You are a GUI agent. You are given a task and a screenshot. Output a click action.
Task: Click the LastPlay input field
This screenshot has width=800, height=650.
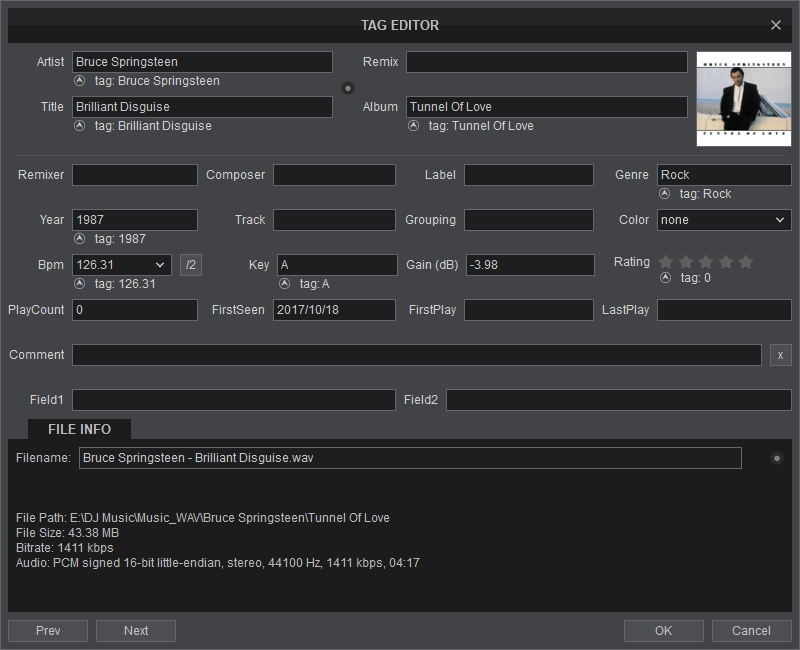click(724, 310)
